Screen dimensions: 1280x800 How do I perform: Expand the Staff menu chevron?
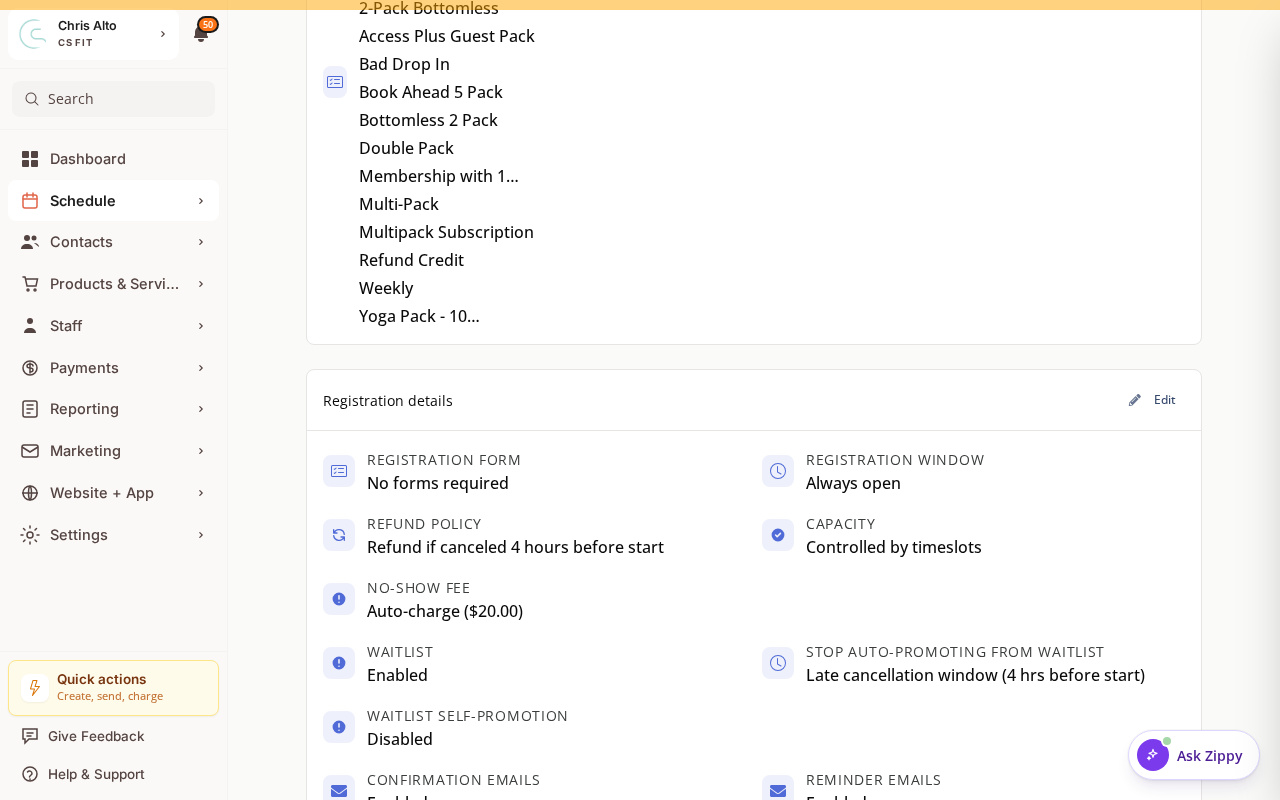click(x=201, y=326)
